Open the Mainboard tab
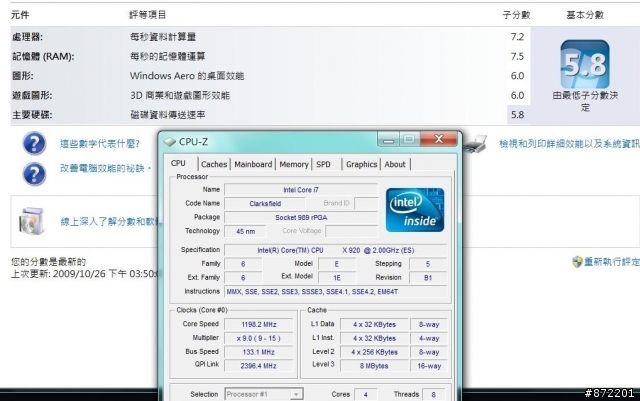 coord(253,164)
